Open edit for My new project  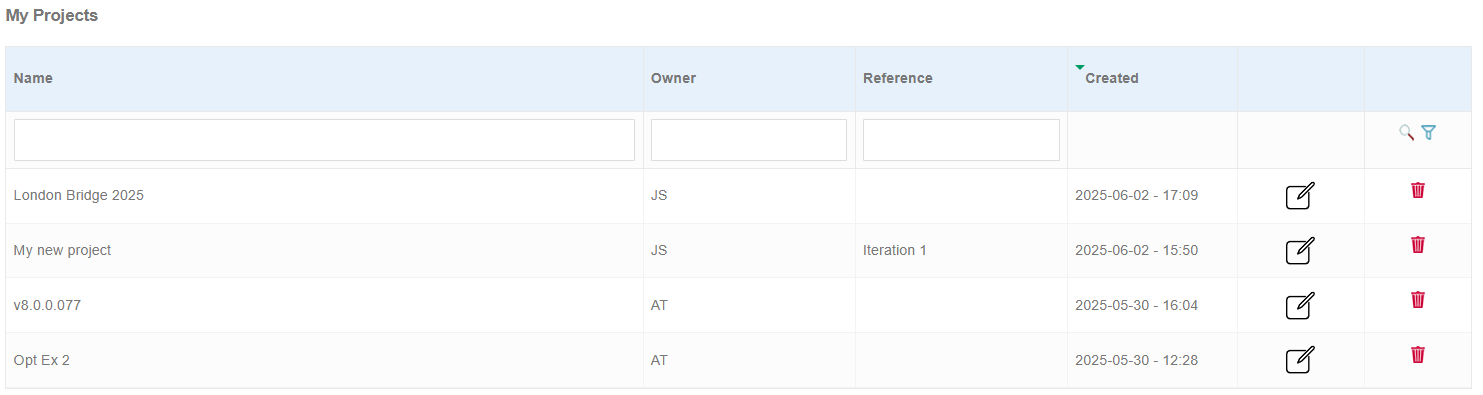(x=1300, y=250)
